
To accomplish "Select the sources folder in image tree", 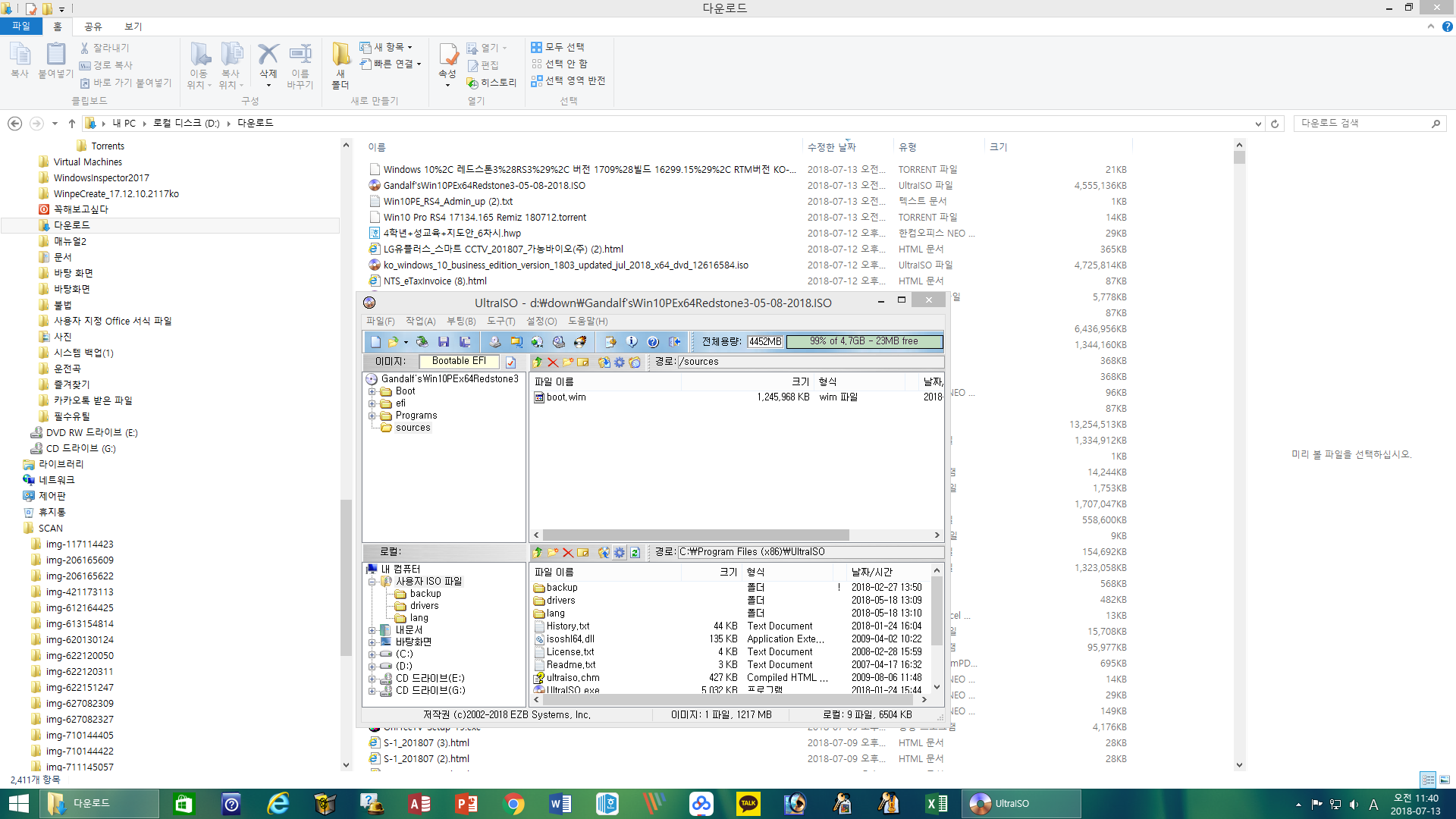I will (413, 428).
